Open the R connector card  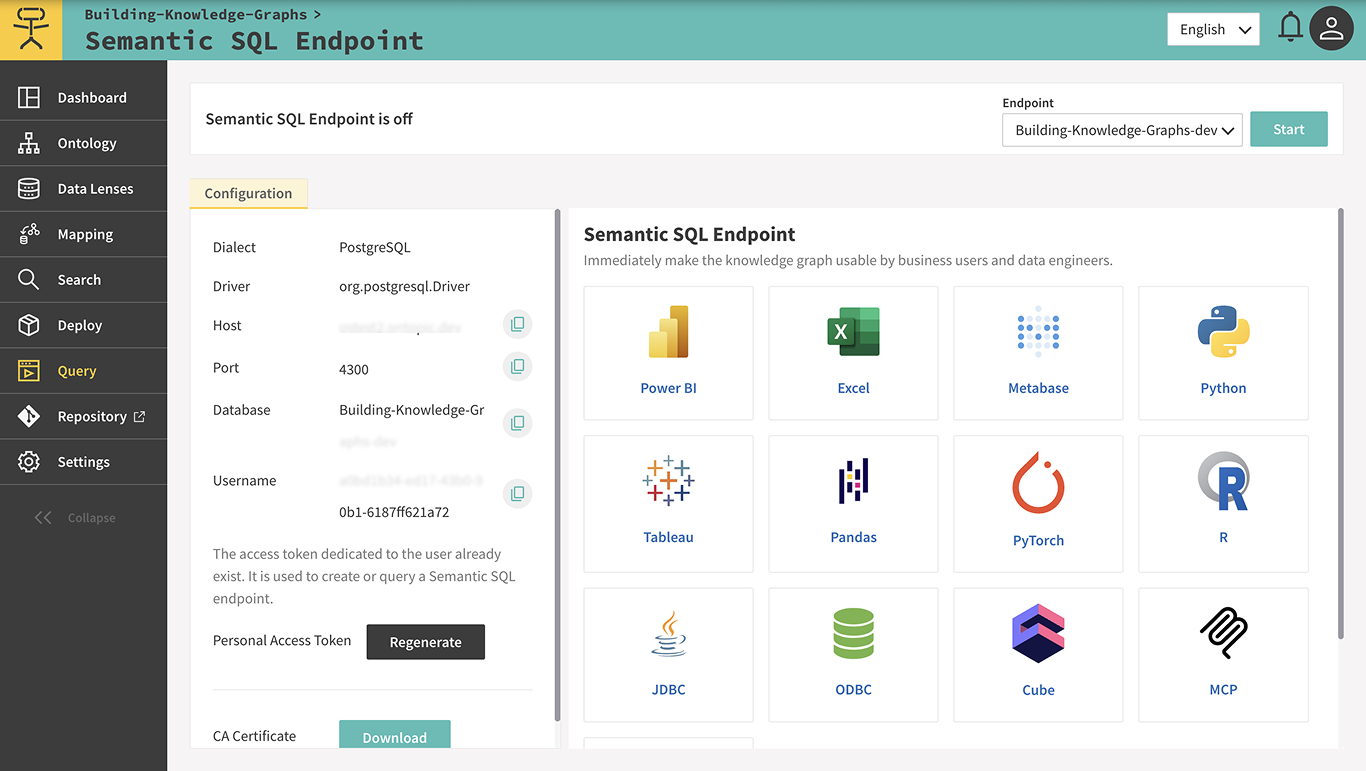point(1223,504)
